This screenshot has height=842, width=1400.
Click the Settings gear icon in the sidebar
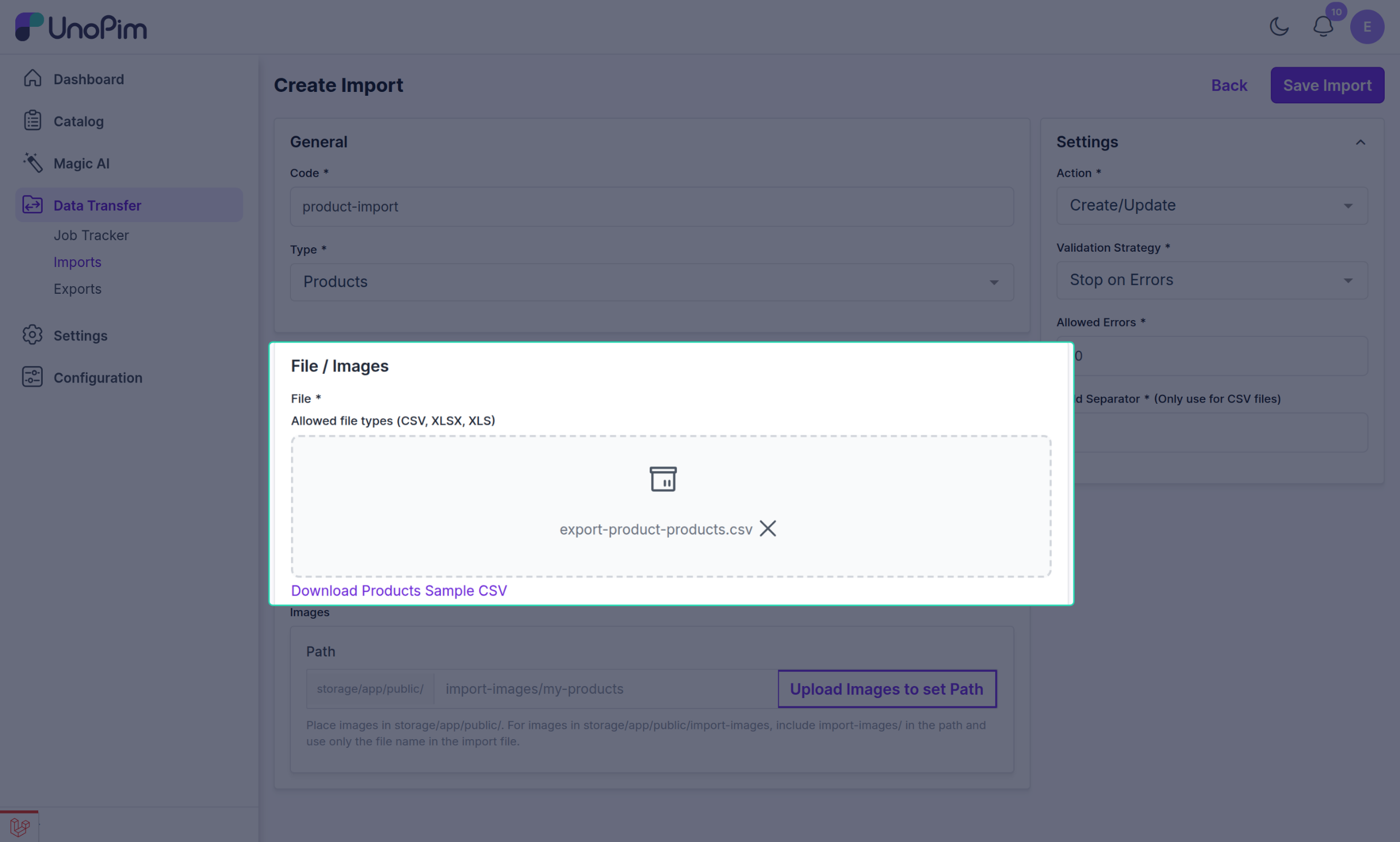[32, 335]
